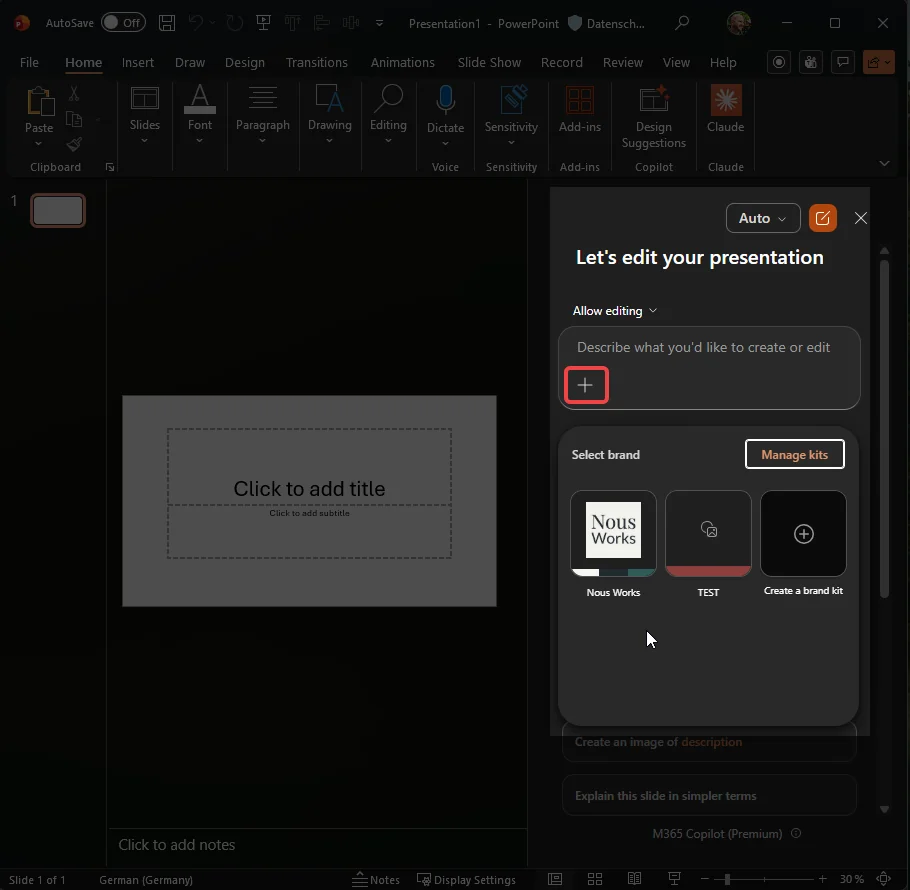Click in the notes area

coord(317,845)
